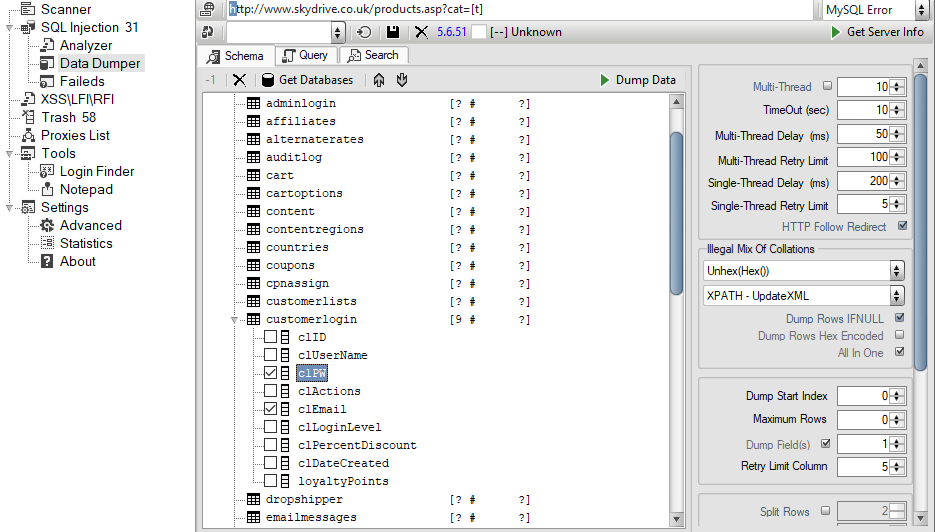935x532 pixels.
Task: Switch to the Search tab
Action: click(x=373, y=55)
